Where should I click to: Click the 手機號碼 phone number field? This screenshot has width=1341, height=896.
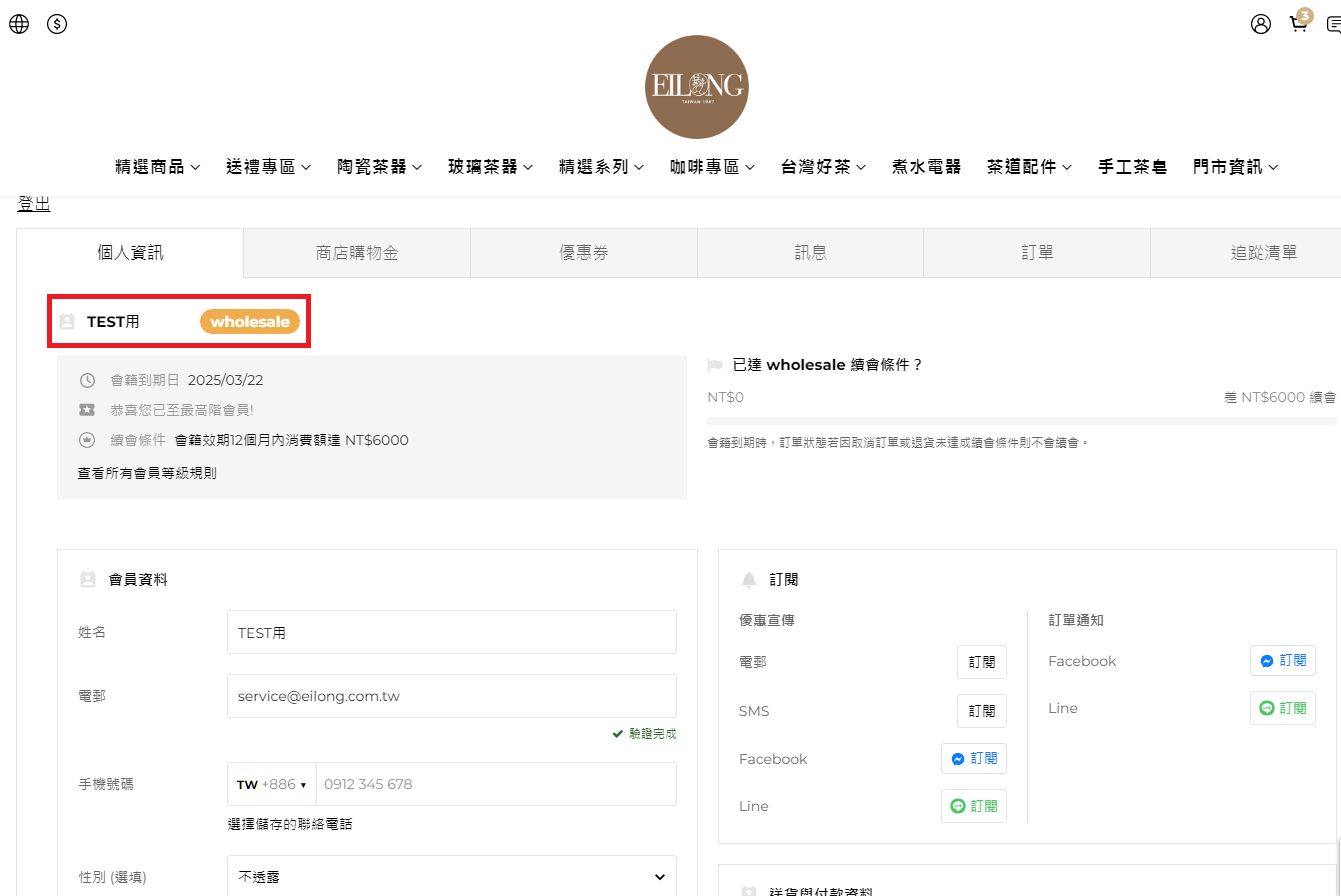[495, 784]
